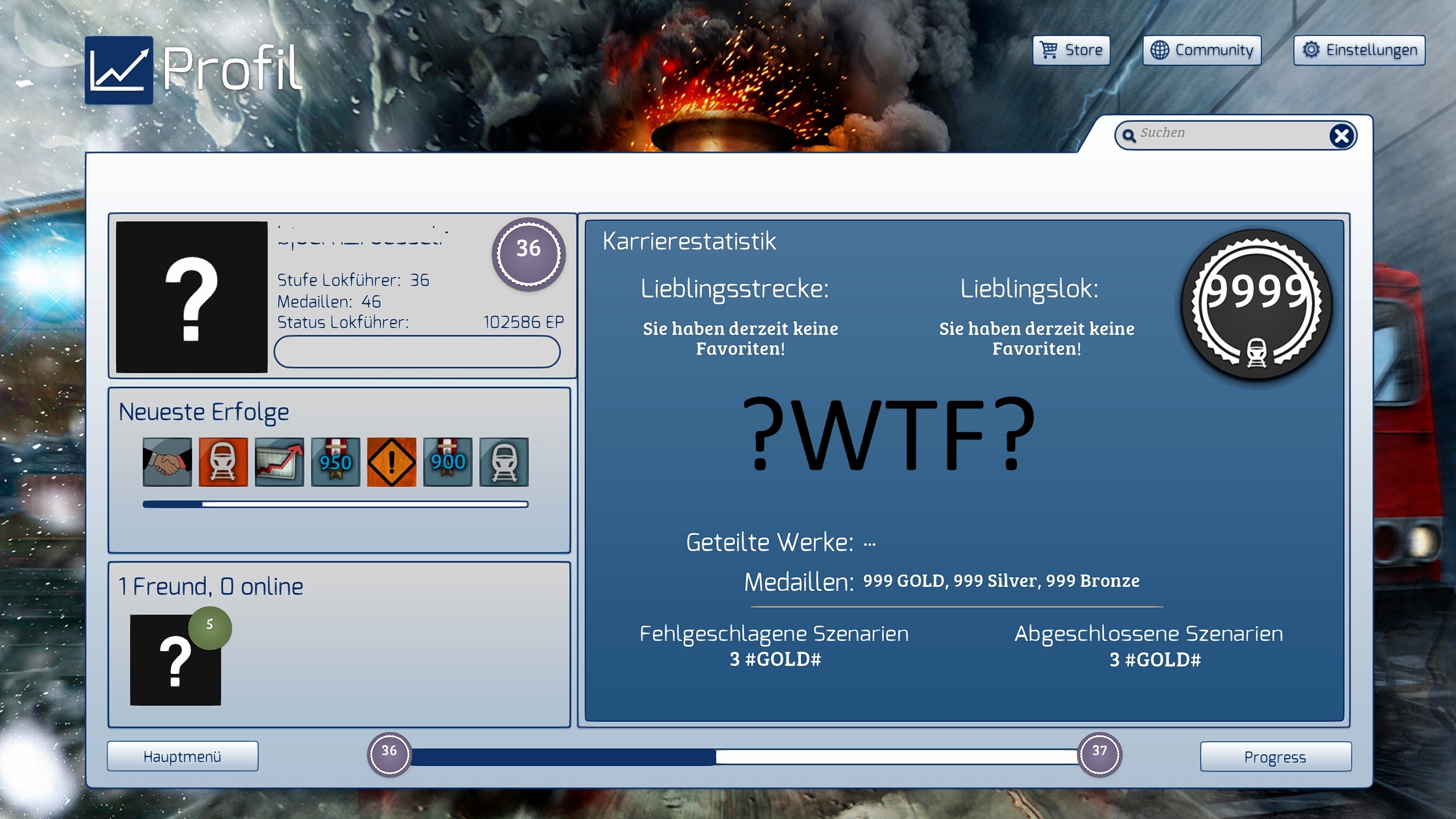Select the grey train achievement badge

(504, 462)
